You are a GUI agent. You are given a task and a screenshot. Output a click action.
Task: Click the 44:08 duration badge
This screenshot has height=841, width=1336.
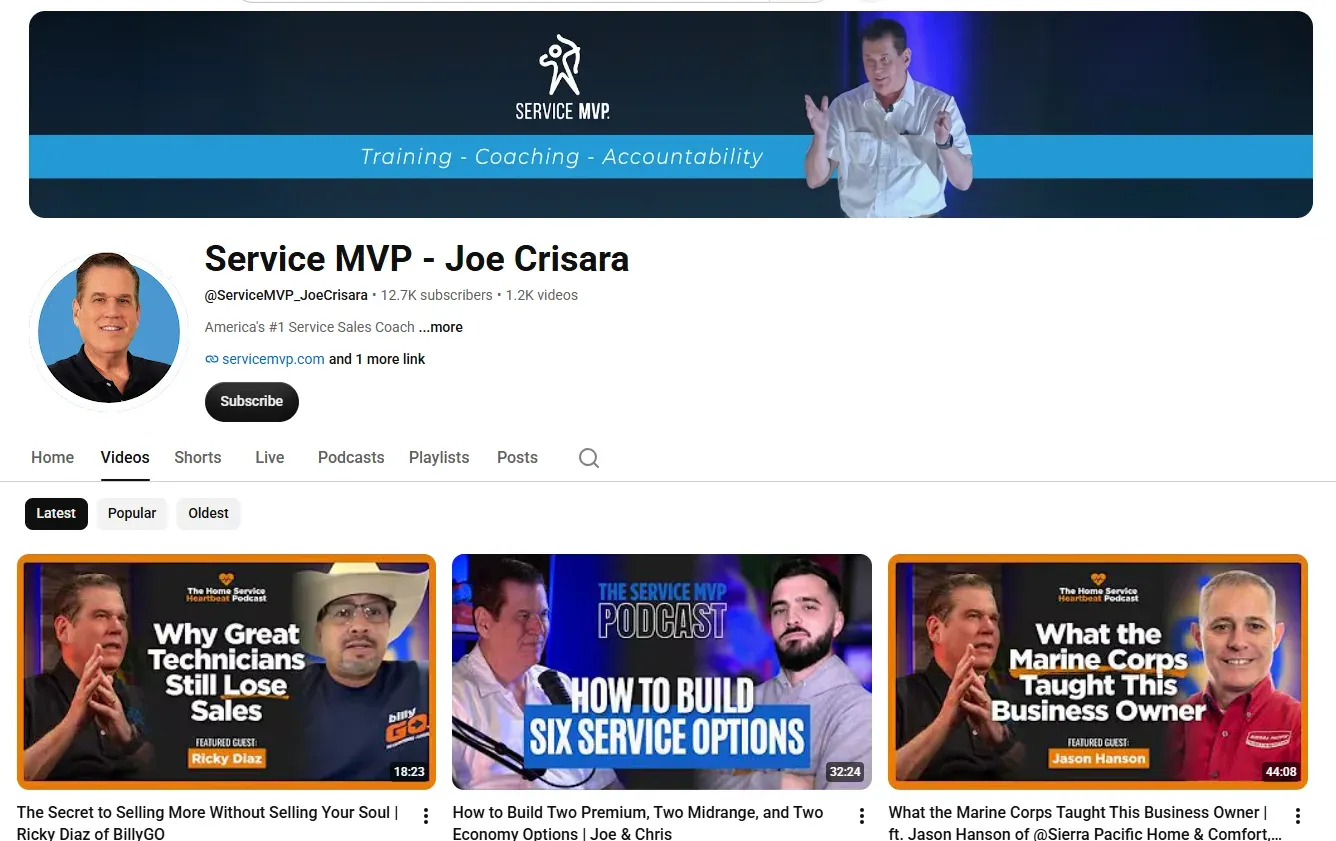click(1281, 771)
